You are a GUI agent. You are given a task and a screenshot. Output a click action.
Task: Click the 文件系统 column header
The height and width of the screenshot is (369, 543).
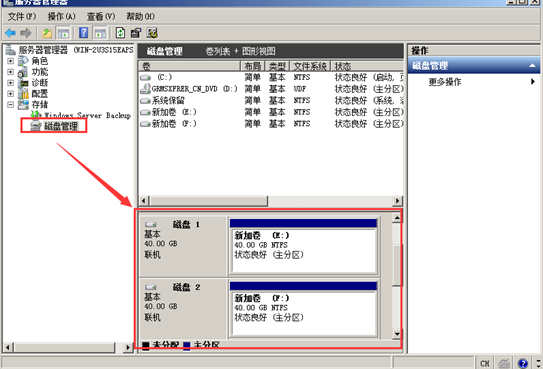310,66
